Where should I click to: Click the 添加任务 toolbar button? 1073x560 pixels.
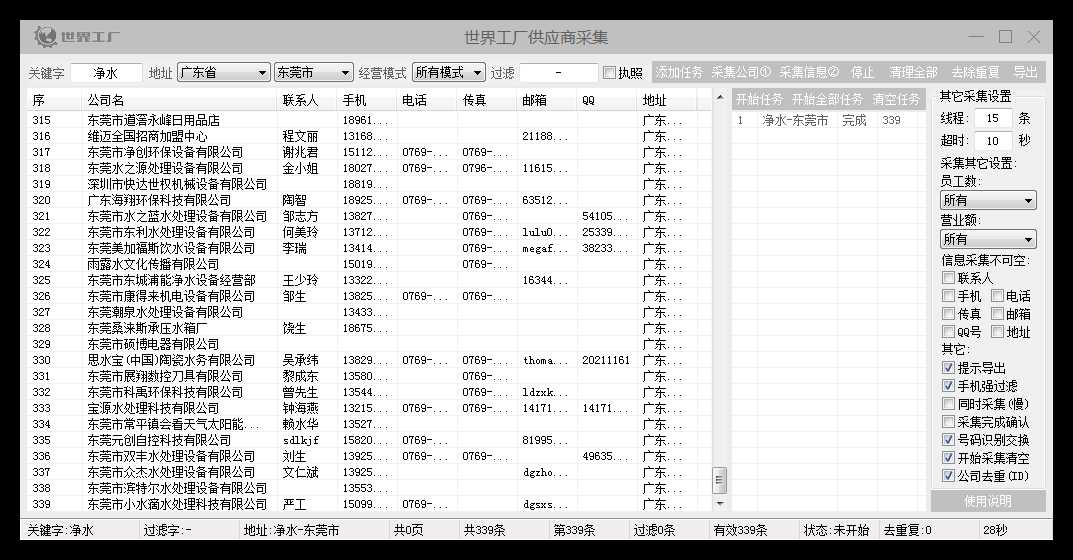click(679, 72)
